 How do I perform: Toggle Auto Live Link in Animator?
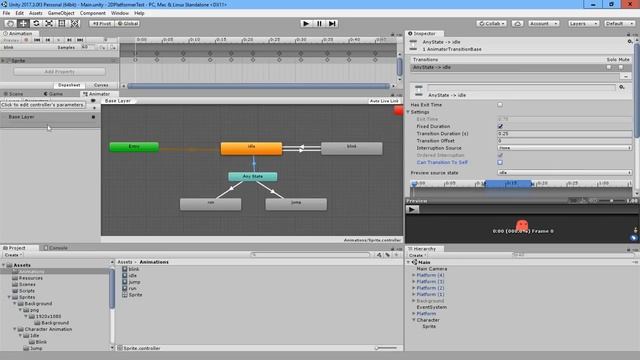point(384,101)
